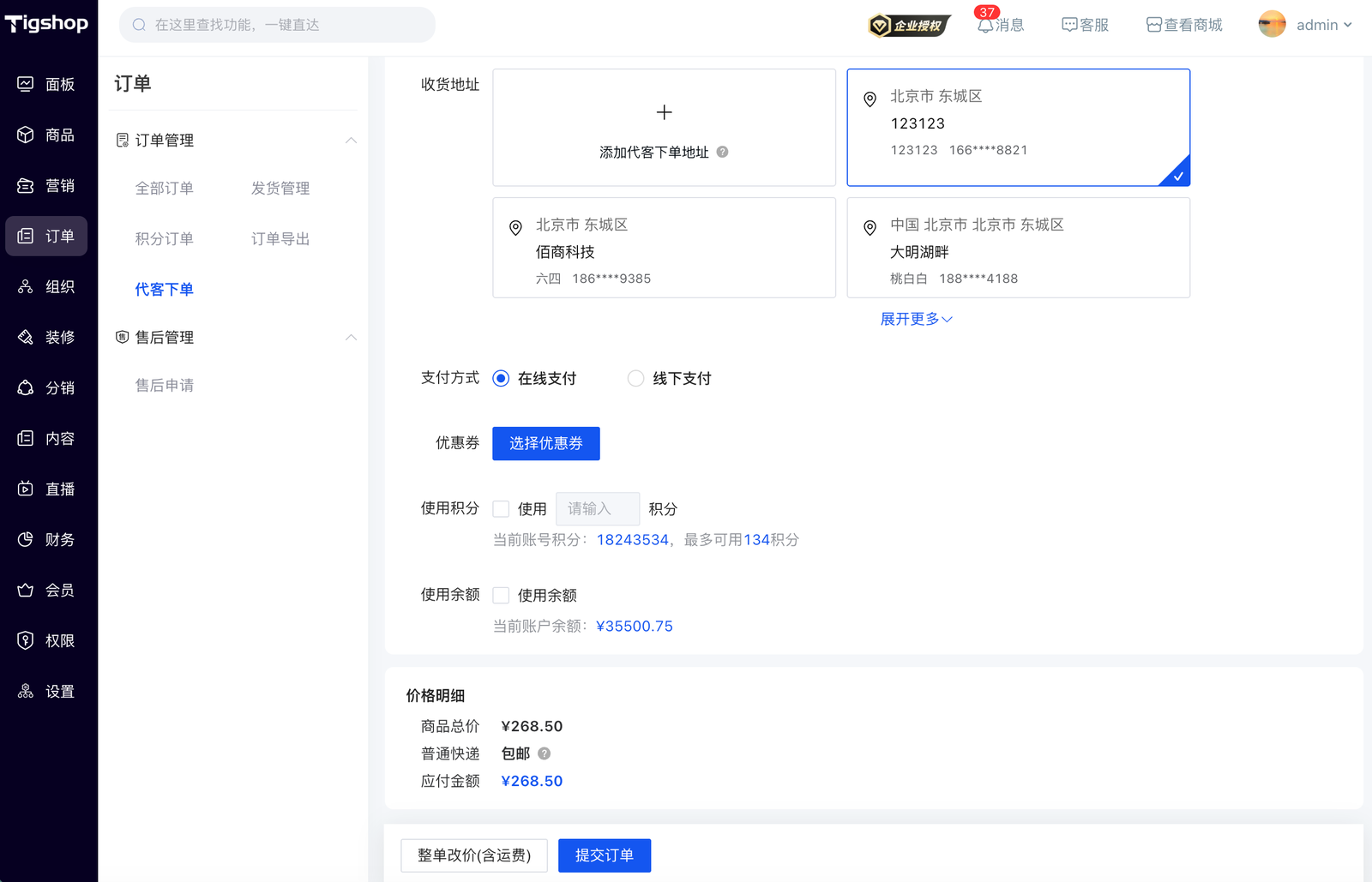Open the 财务 finance sidebar icon

[26, 539]
